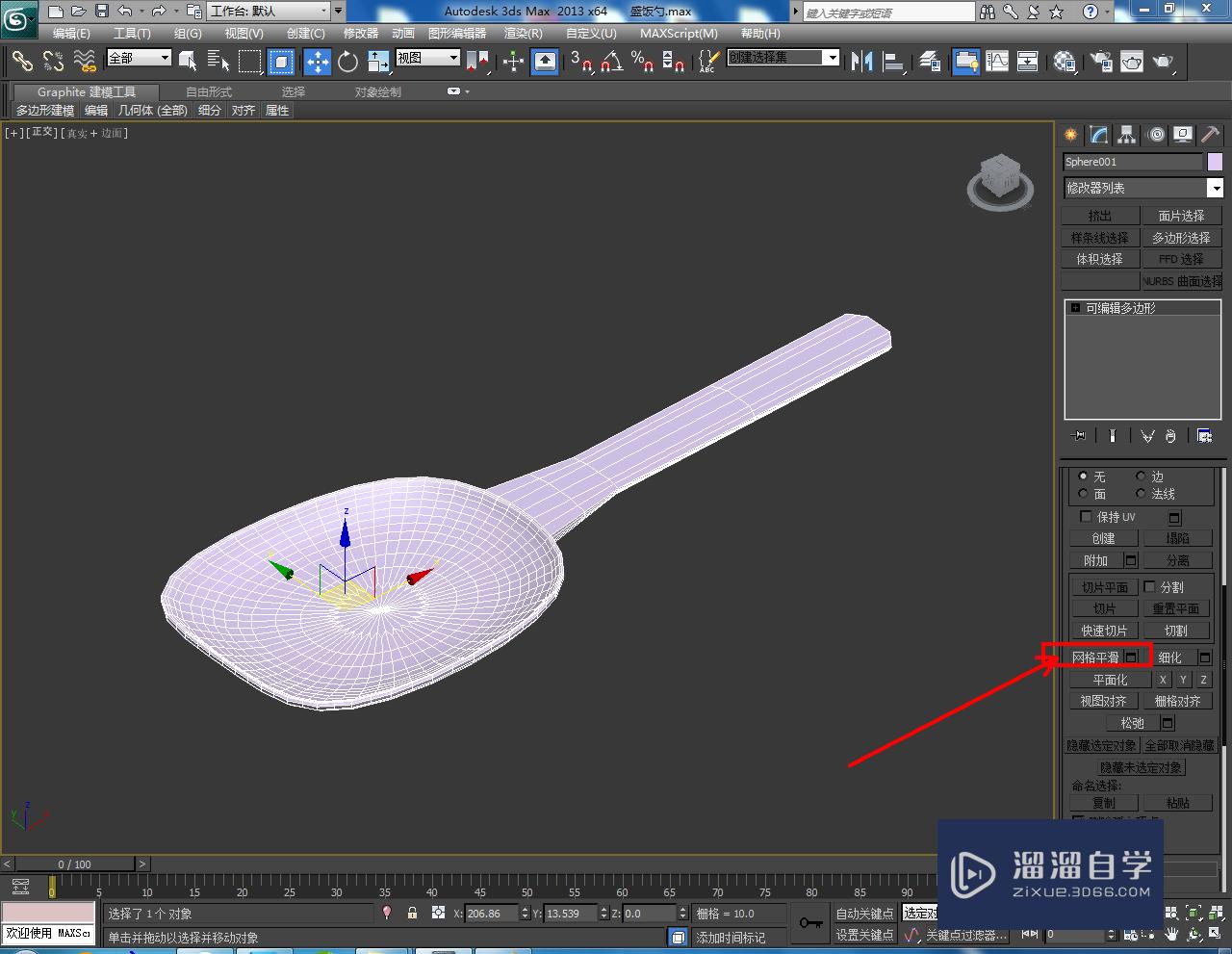Click the Unlink Selection tool
This screenshot has width=1232, height=954.
(x=53, y=62)
